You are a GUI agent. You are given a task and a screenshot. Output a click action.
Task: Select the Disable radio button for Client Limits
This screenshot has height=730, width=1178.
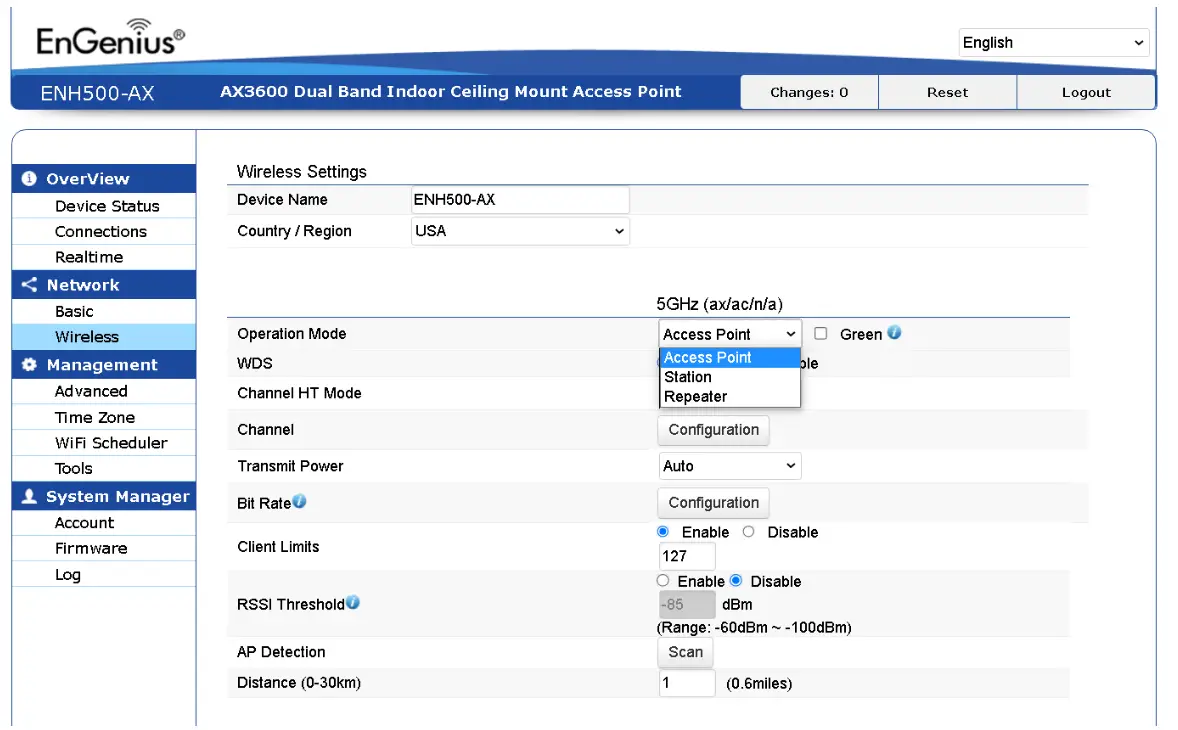749,531
